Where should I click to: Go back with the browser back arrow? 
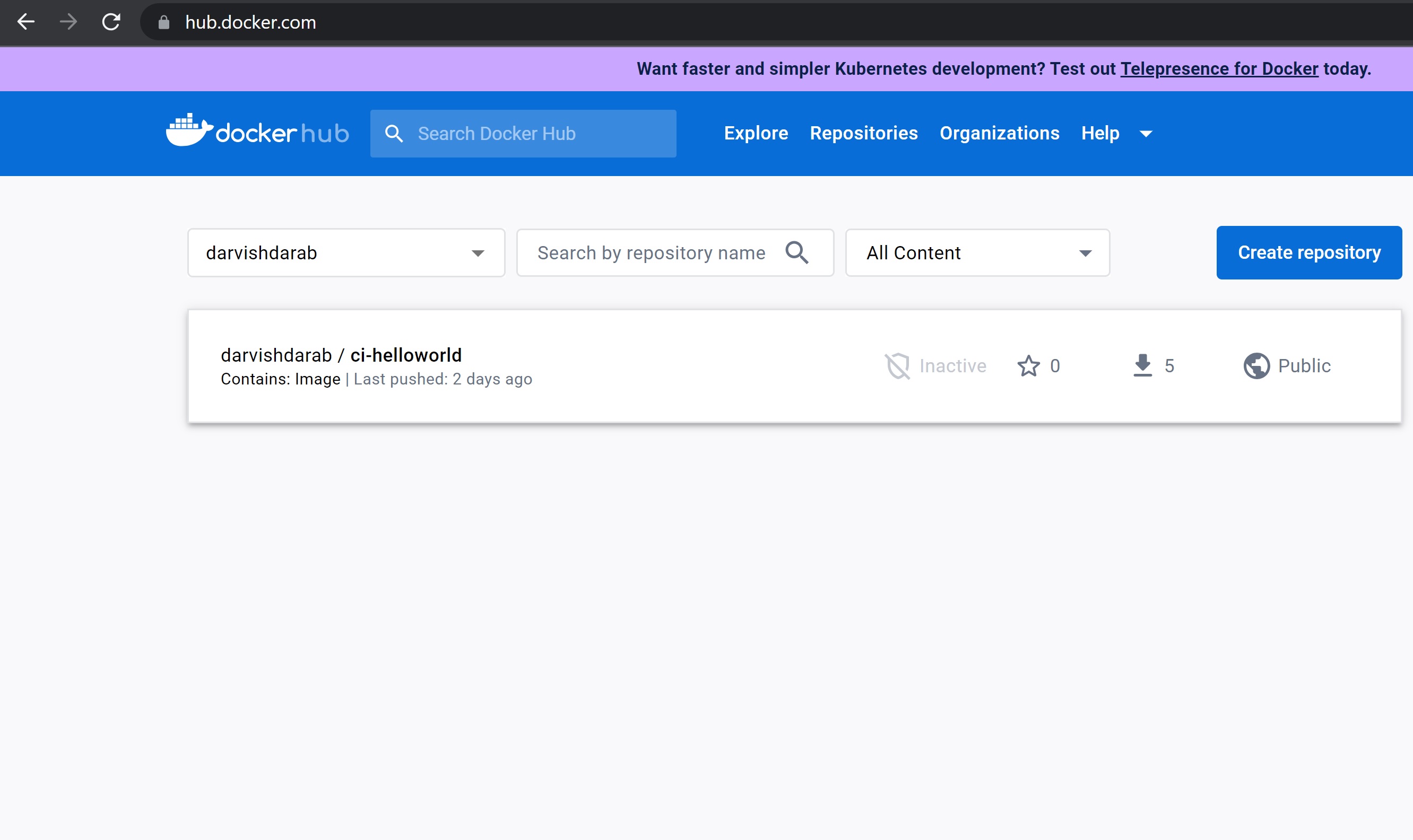click(x=26, y=22)
